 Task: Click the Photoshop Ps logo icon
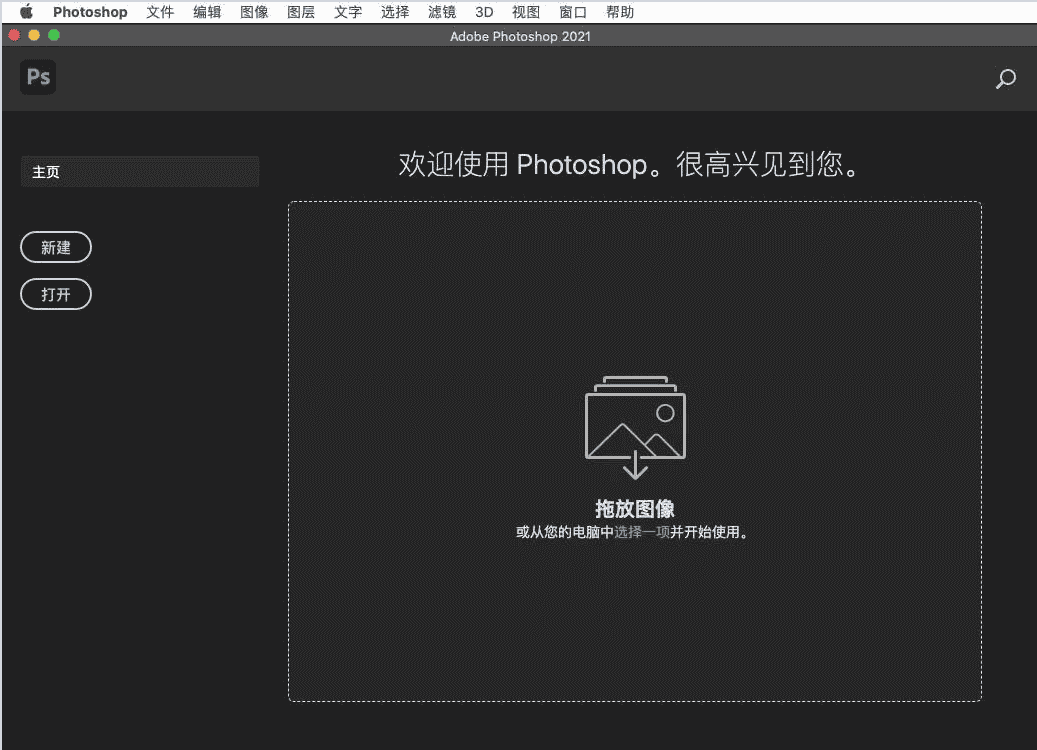[38, 77]
